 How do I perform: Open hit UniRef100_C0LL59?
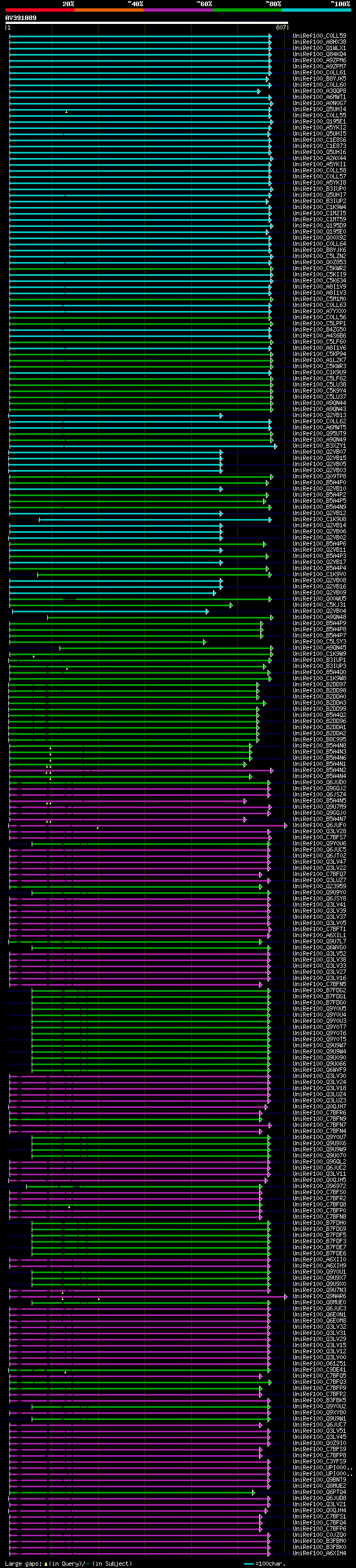(x=319, y=36)
